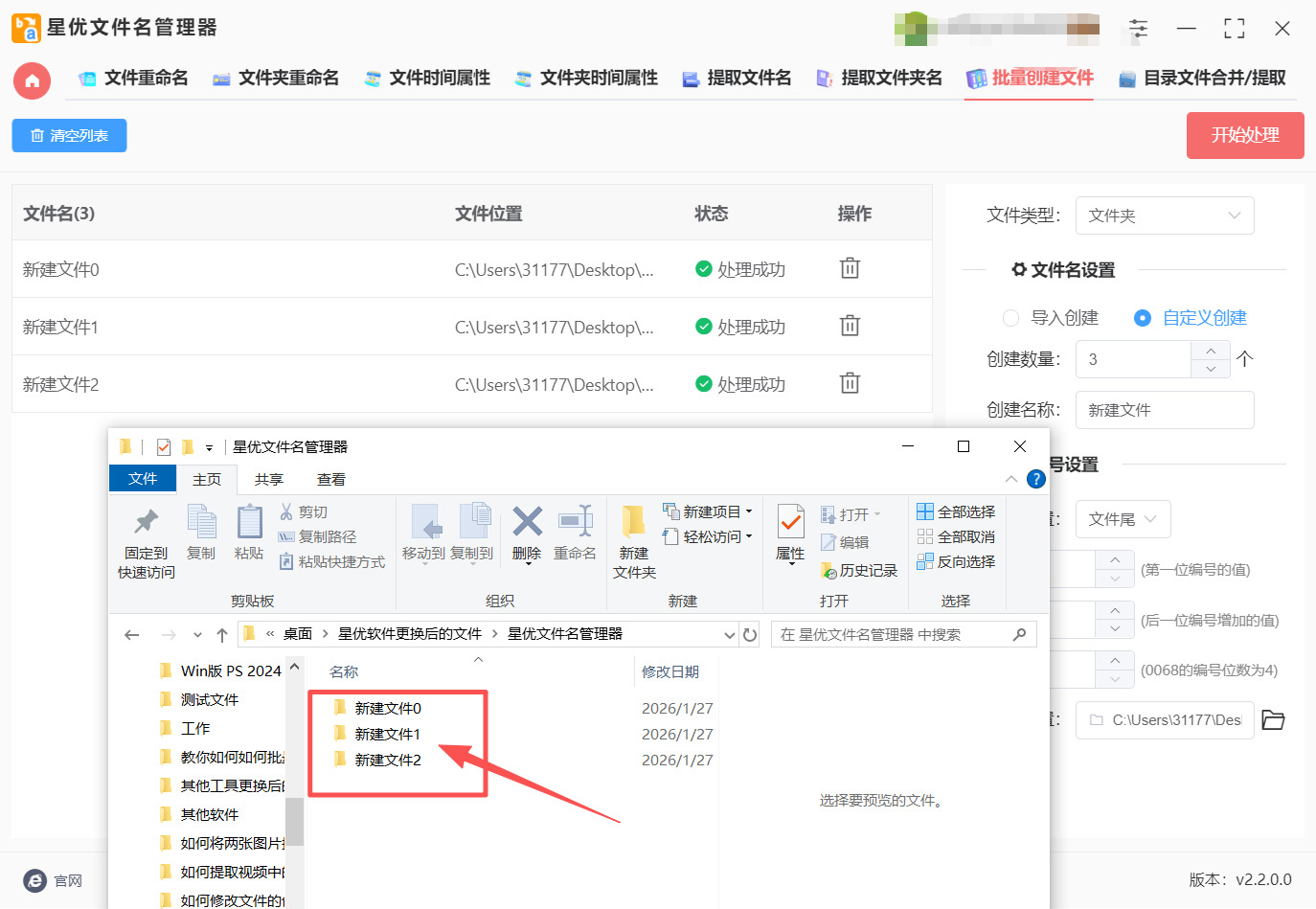Image resolution: width=1316 pixels, height=909 pixels.
Task: Open the 文件尾 position dropdown
Action: (1123, 519)
